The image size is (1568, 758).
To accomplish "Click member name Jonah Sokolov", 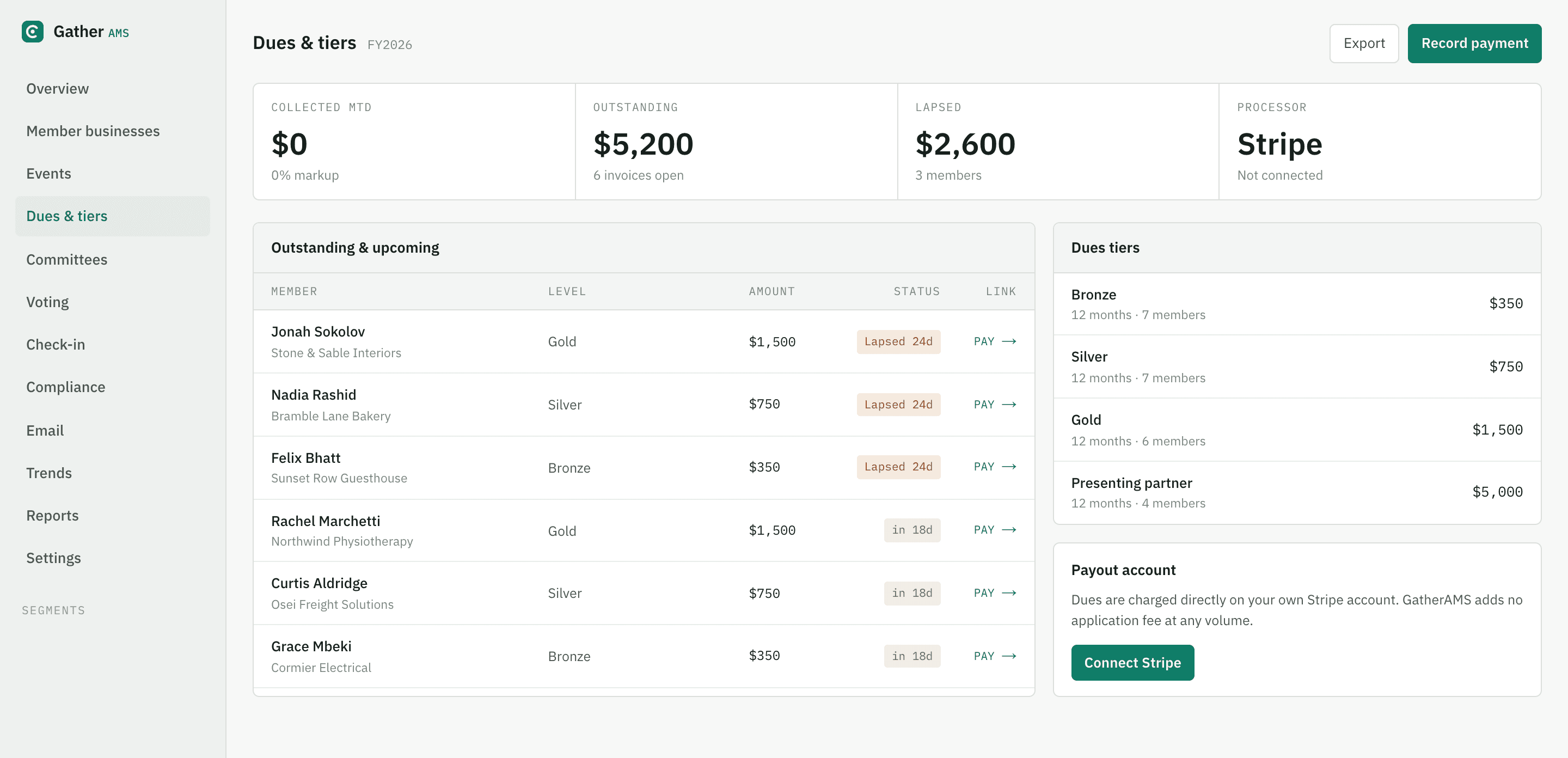I will 318,332.
